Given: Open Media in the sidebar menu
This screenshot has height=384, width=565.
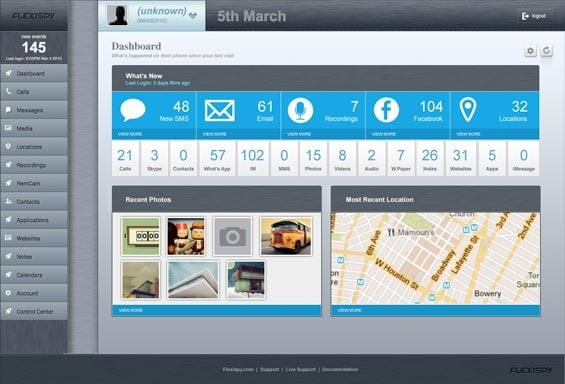Looking at the screenshot, I should coord(34,129).
